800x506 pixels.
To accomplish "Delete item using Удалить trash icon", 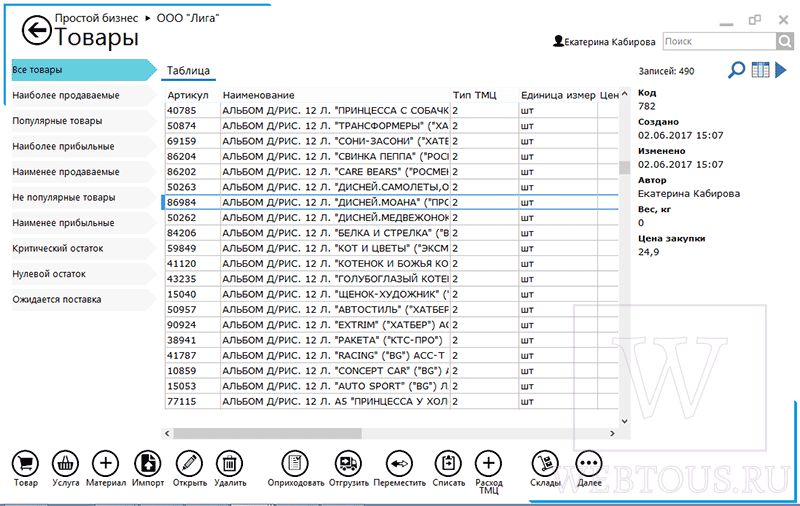I will 230,464.
